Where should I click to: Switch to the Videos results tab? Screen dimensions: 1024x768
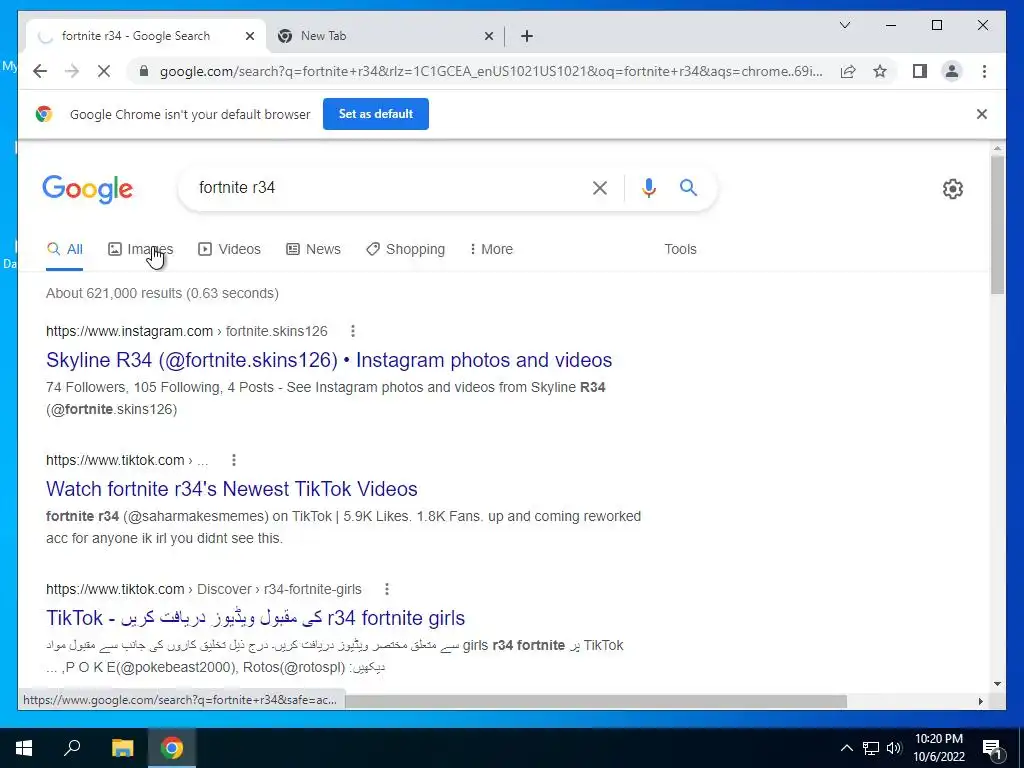pos(229,249)
